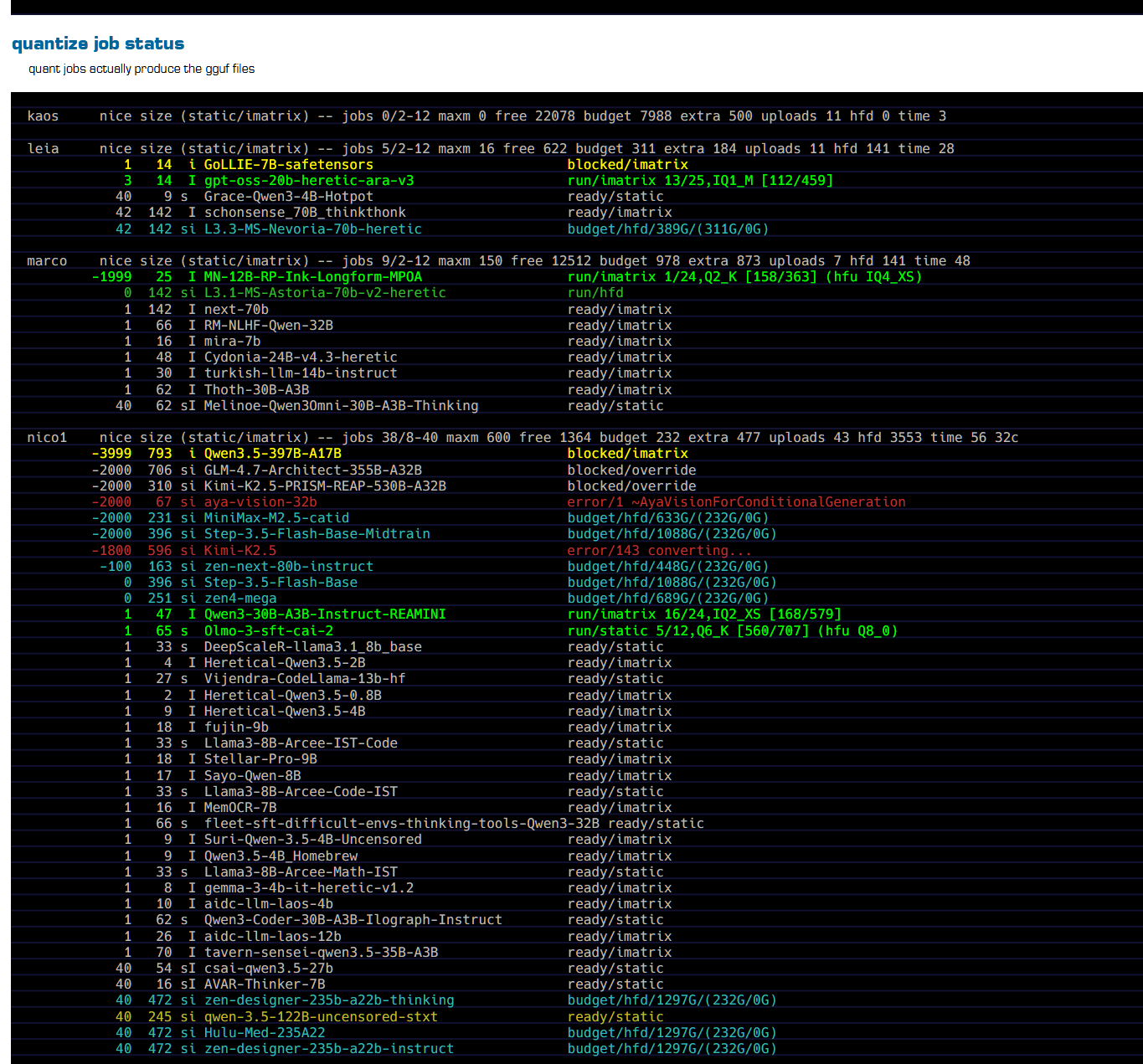This screenshot has width=1143, height=1064.
Task: Click the "run/imatrix 16/24,IQ2_XS [168/579]" status
Action: pos(704,614)
